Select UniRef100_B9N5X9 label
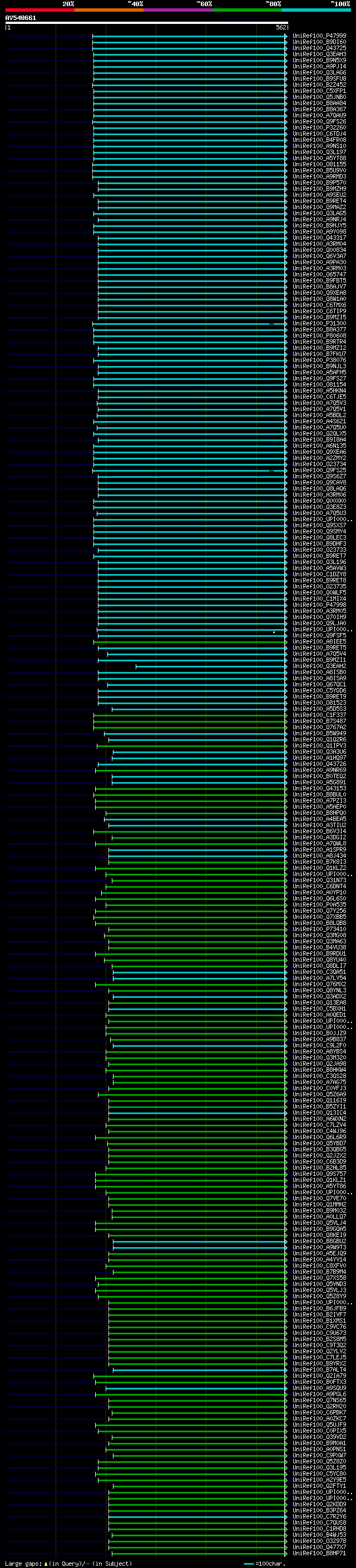This screenshot has height=1568, width=356. 319,60
